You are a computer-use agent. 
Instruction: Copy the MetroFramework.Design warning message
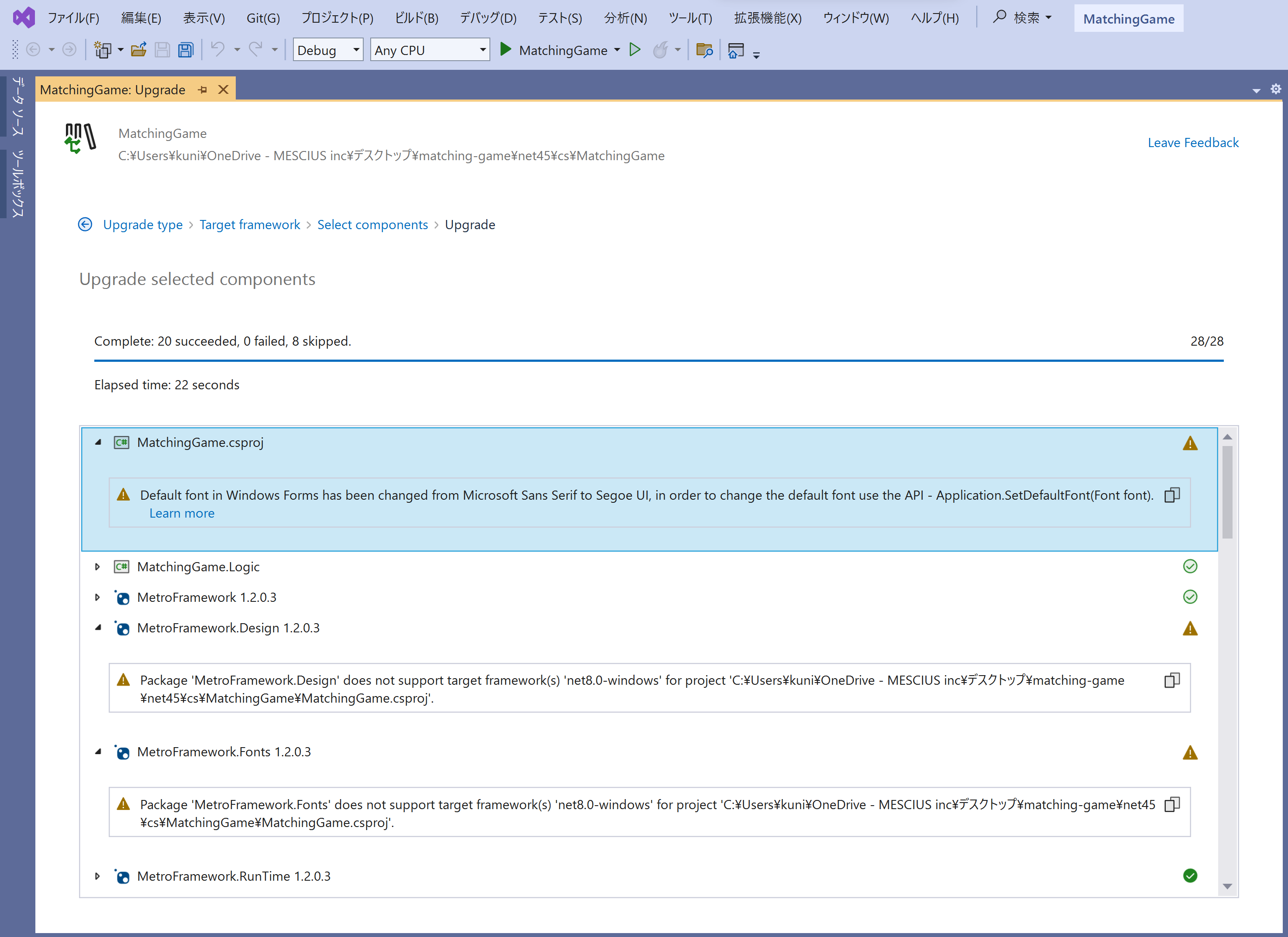[1172, 680]
